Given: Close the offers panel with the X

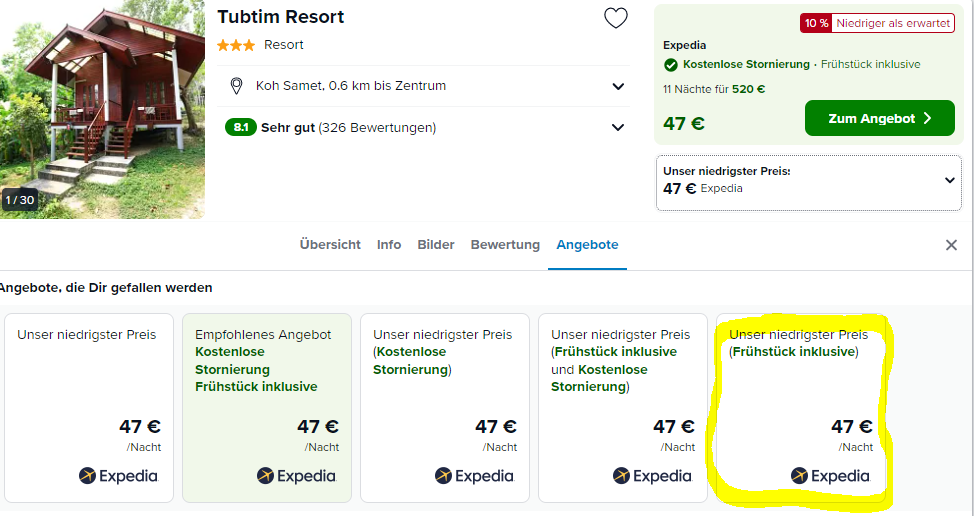Looking at the screenshot, I should 951,245.
